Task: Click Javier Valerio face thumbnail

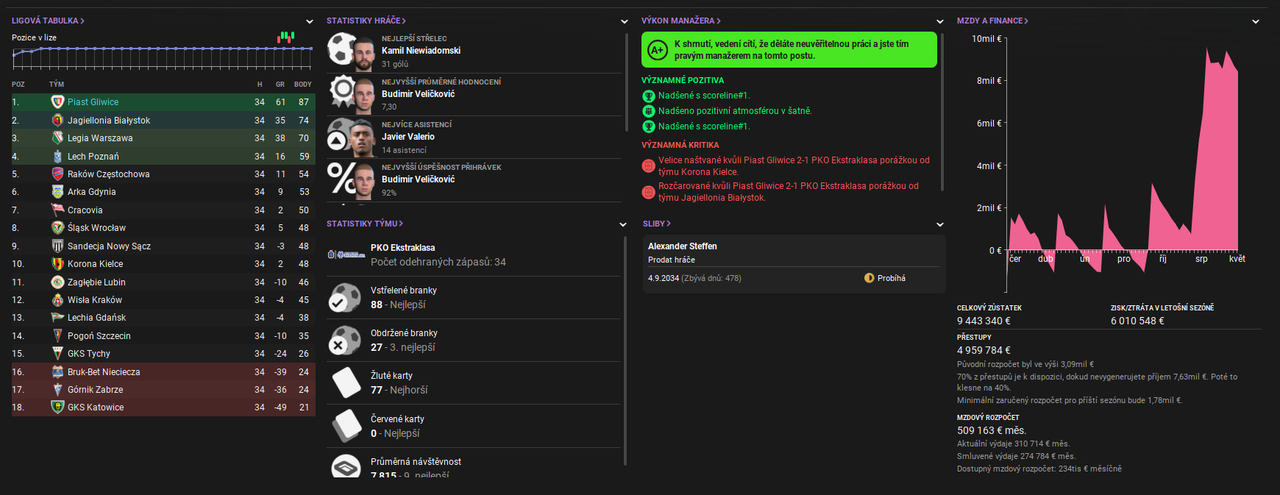Action: [365, 138]
